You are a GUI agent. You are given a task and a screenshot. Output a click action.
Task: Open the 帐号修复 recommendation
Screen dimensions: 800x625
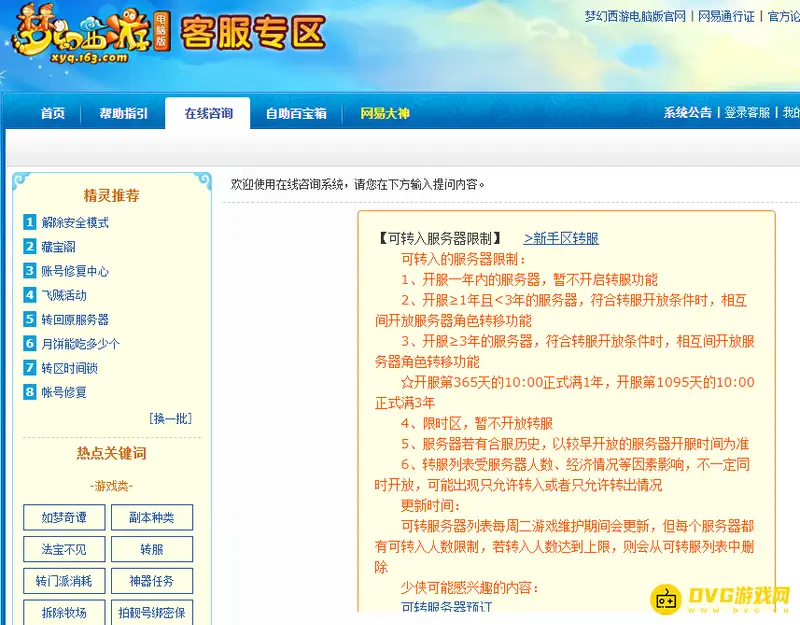(64, 392)
